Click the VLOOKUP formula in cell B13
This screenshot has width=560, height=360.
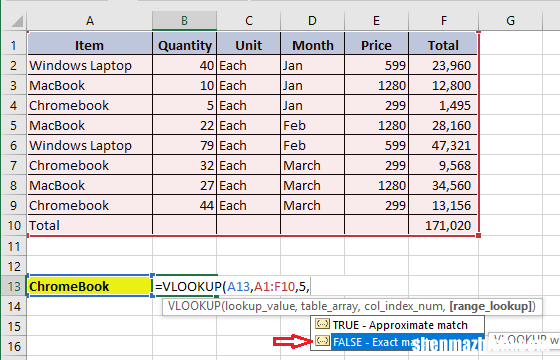click(x=232, y=286)
